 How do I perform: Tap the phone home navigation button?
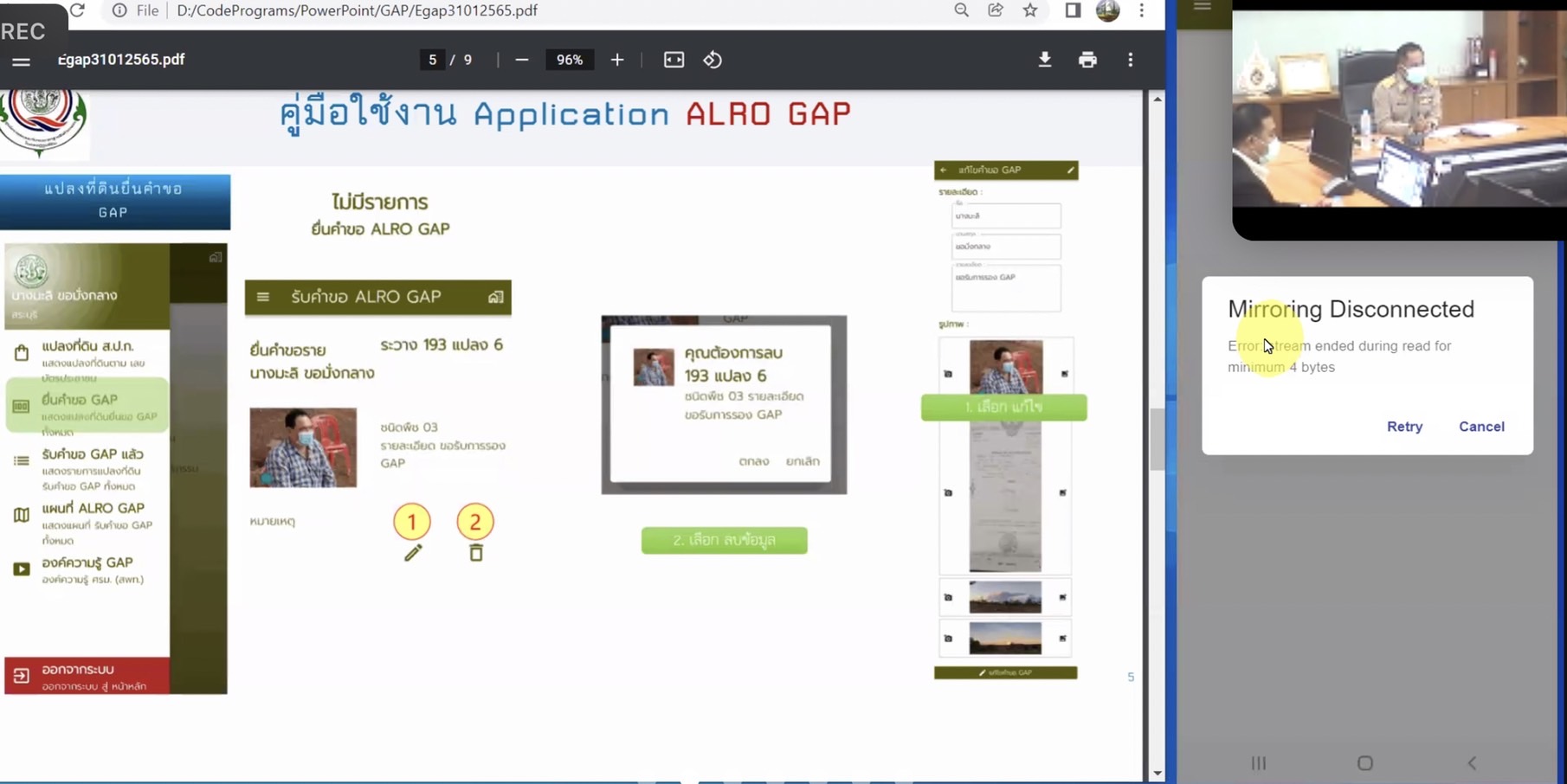tap(1365, 763)
